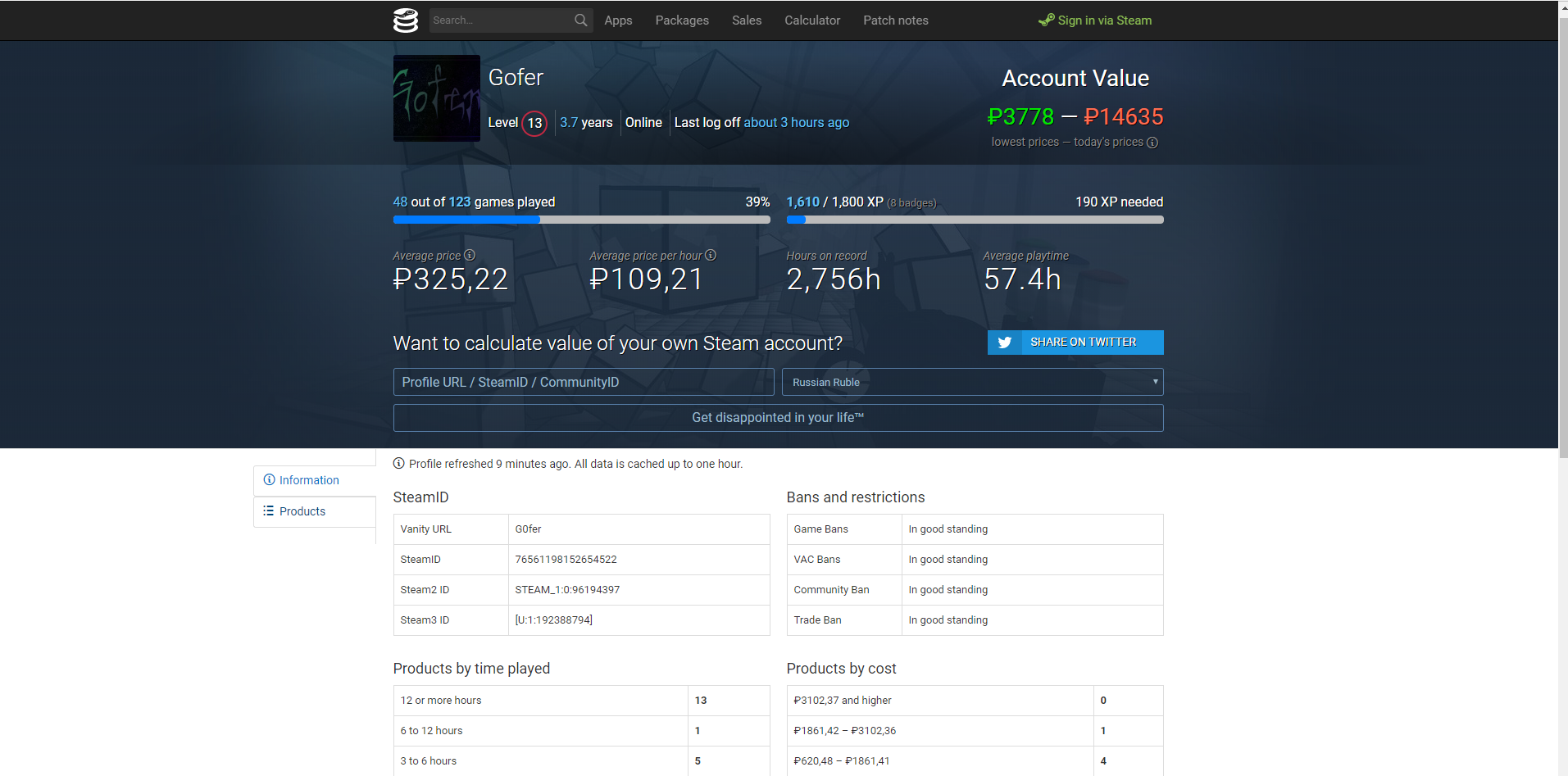Open the Packages menu item
This screenshot has width=1568, height=776.
point(681,20)
